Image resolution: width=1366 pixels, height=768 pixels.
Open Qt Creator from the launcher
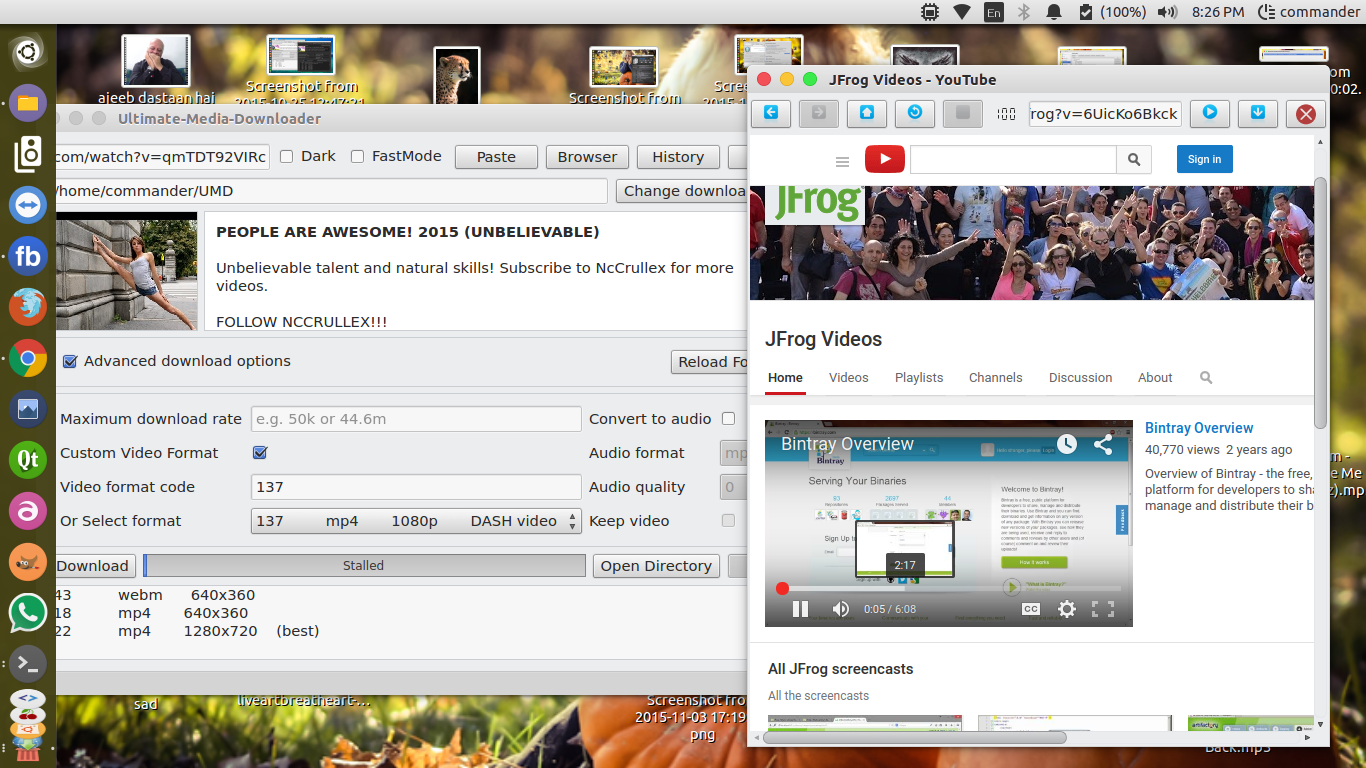(x=28, y=460)
